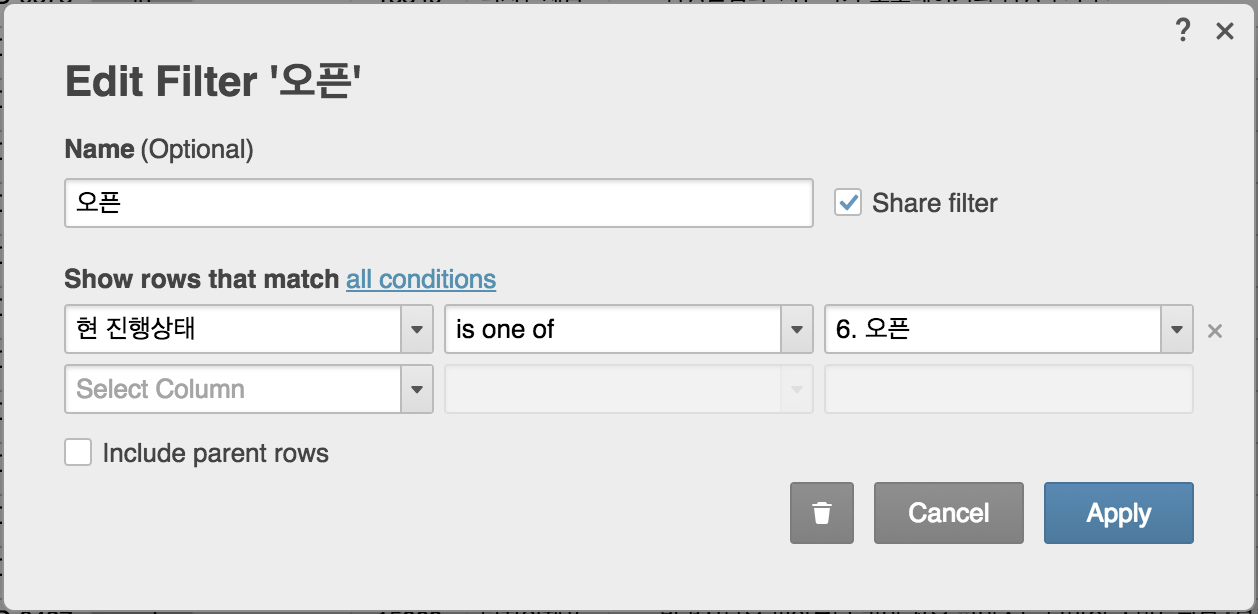The height and width of the screenshot is (614, 1258).
Task: Click the 'all conditions' link
Action: tap(420, 279)
